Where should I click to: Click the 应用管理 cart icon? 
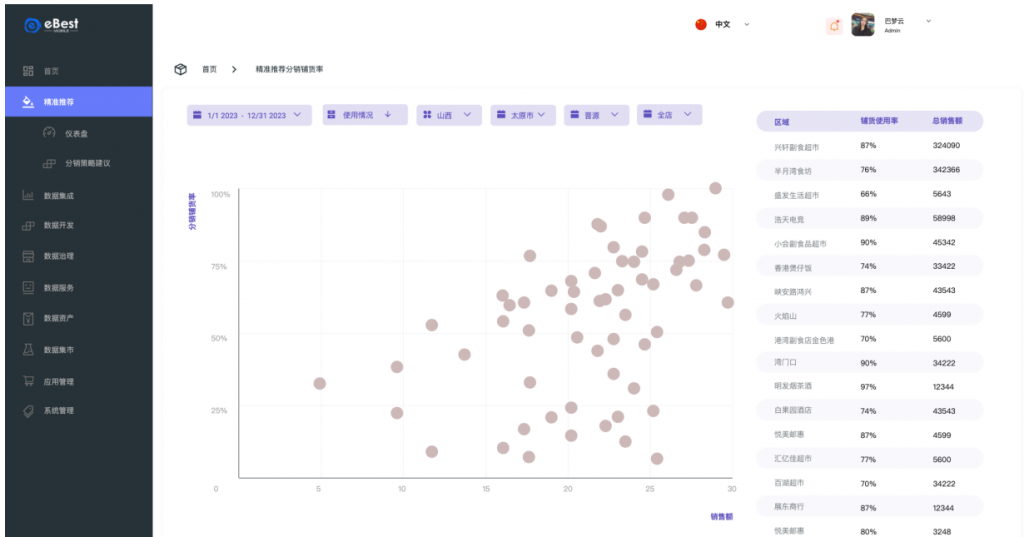[28, 381]
